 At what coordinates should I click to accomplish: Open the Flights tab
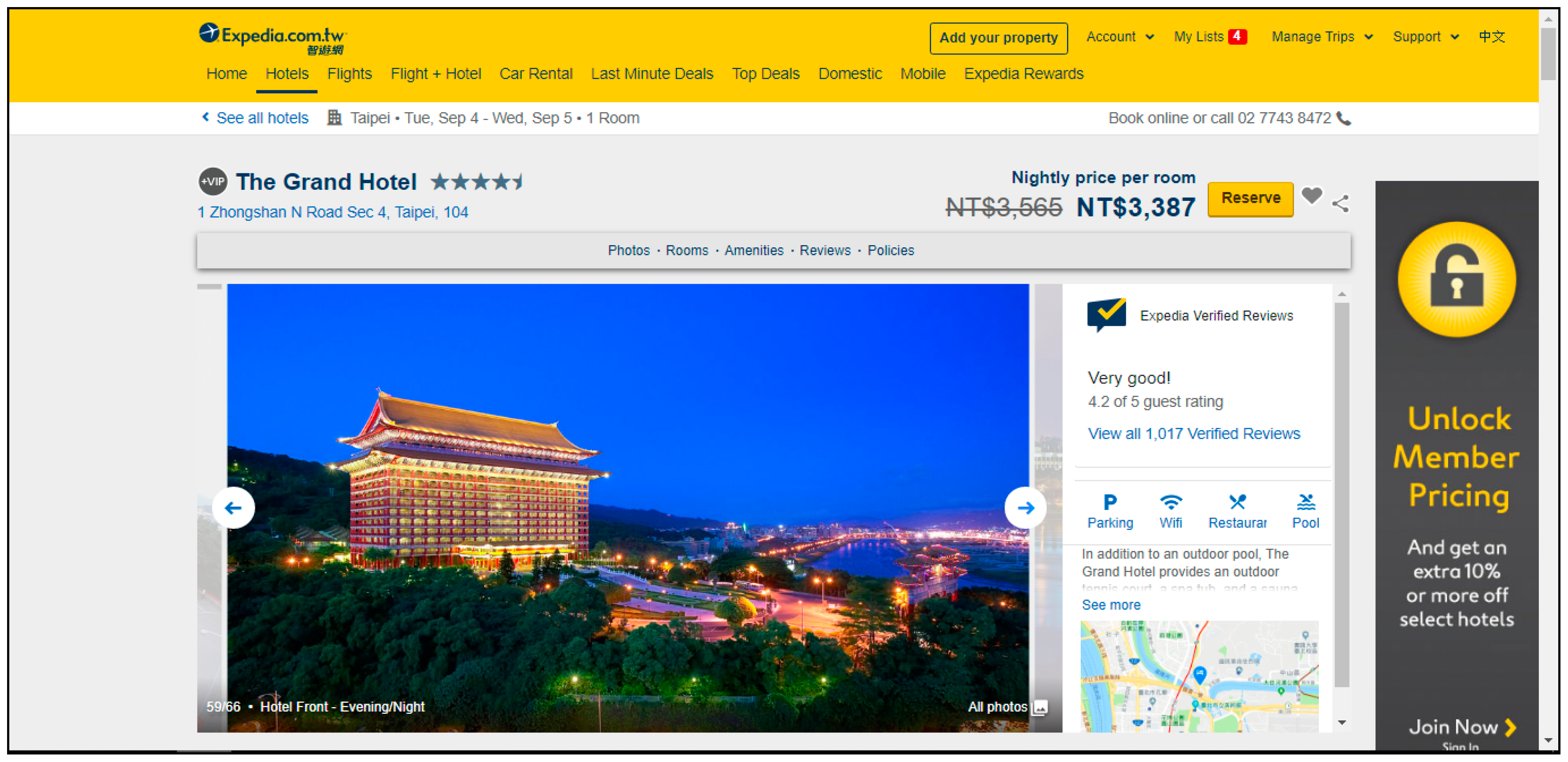pos(349,73)
